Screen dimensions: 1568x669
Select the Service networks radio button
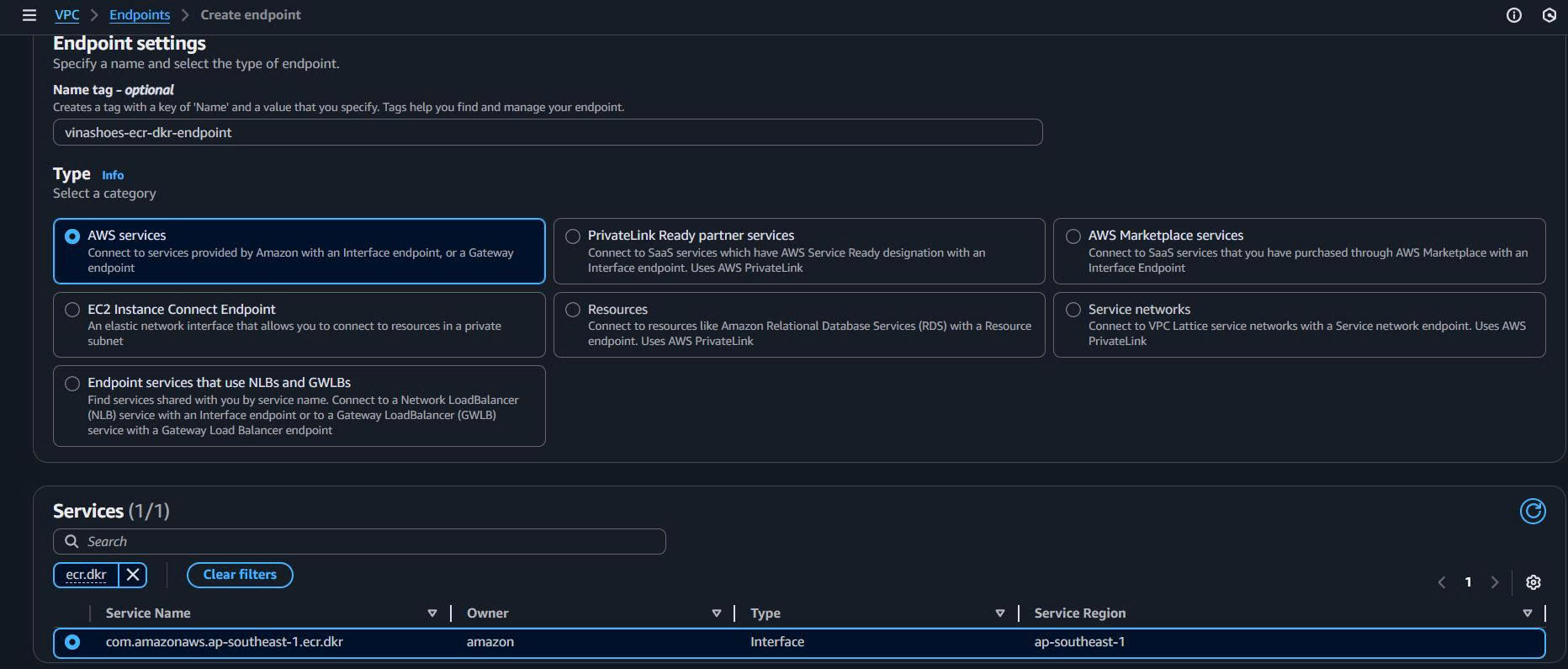click(x=1073, y=310)
